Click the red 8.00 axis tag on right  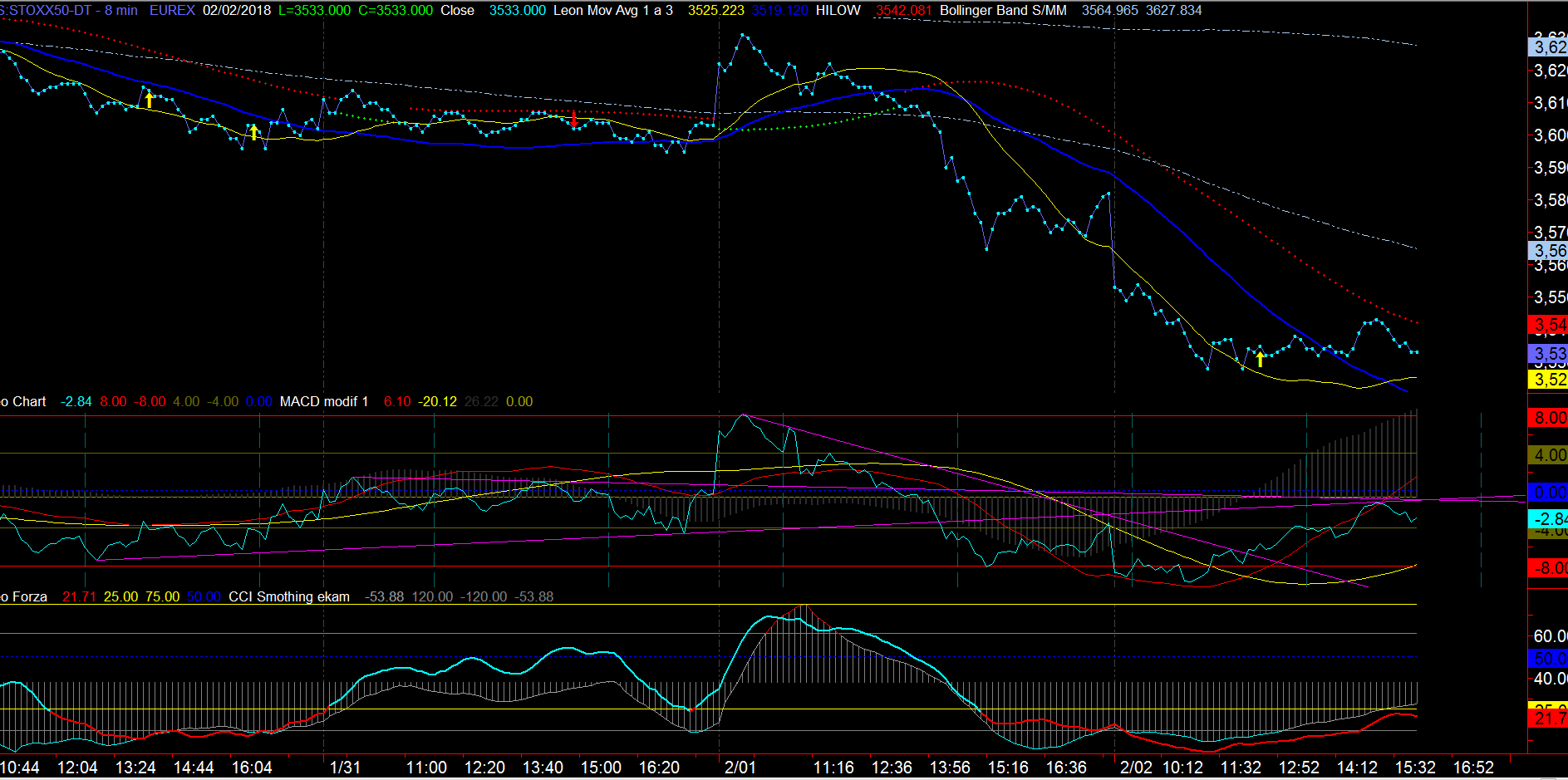(x=1548, y=418)
